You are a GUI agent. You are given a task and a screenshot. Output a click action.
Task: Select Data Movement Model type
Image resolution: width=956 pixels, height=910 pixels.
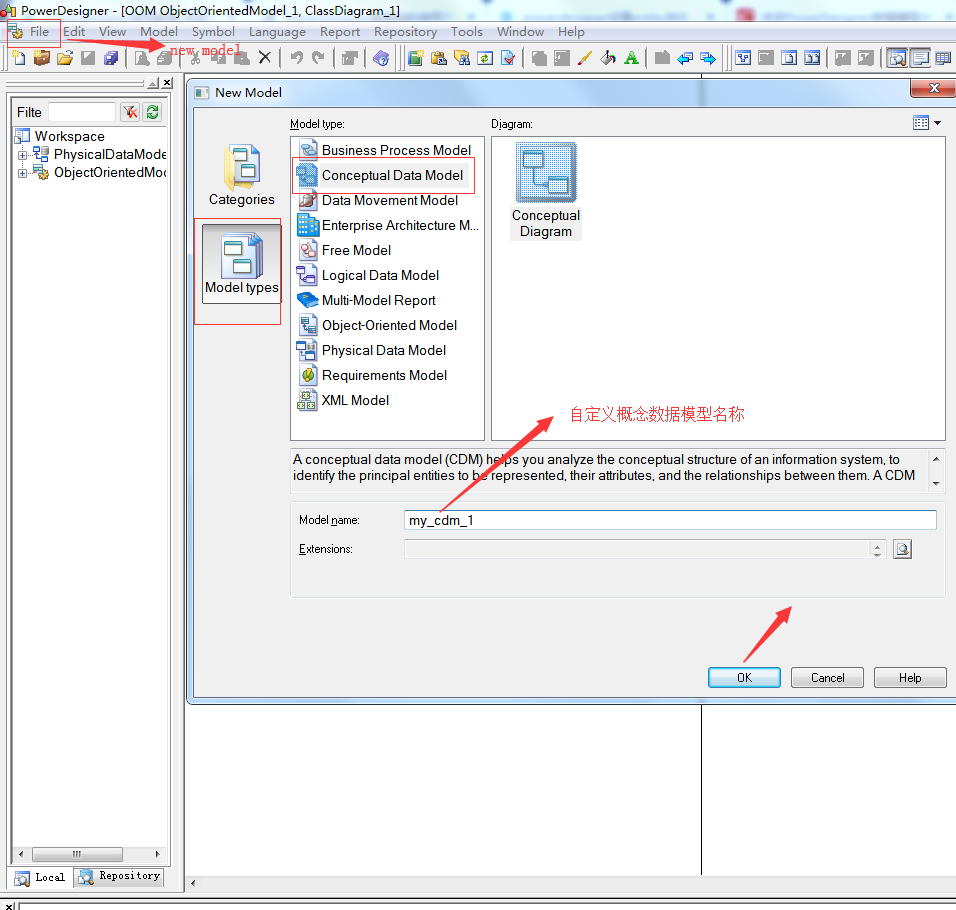tap(378, 200)
